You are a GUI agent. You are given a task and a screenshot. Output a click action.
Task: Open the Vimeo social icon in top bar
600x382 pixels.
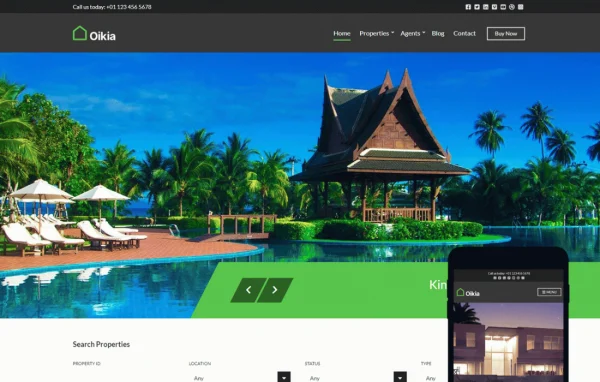click(494, 7)
